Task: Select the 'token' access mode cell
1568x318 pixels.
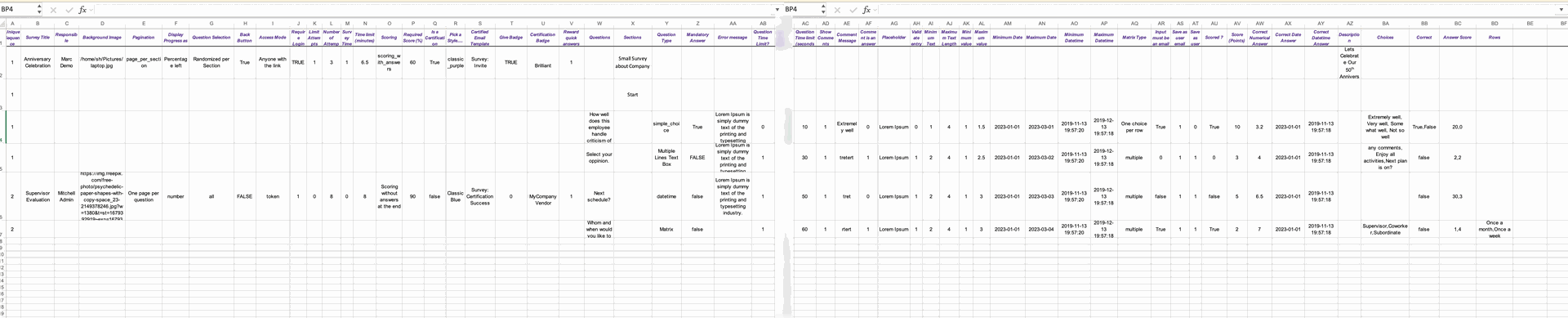Action: (273, 196)
